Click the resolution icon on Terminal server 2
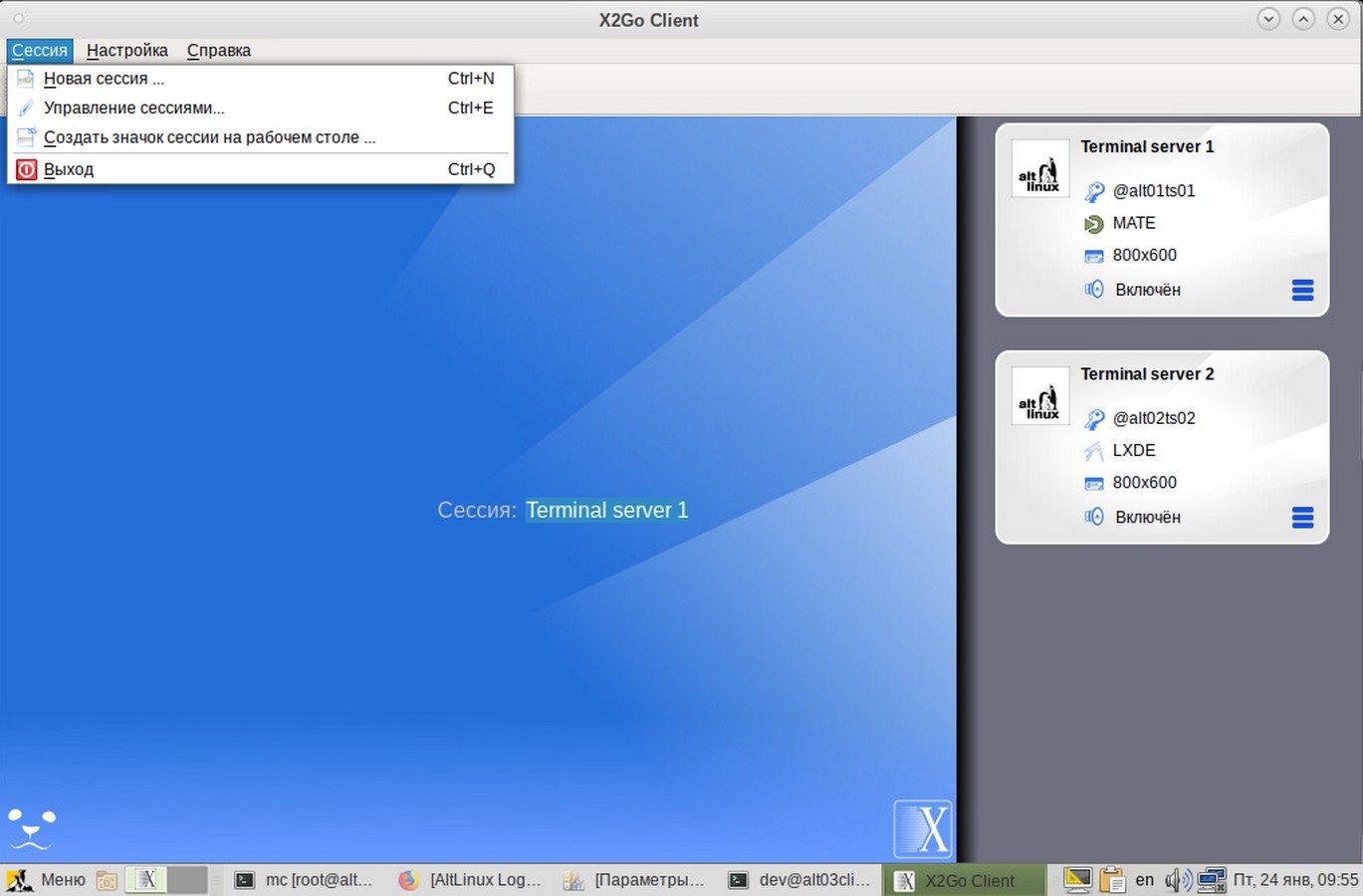 coord(1094,484)
